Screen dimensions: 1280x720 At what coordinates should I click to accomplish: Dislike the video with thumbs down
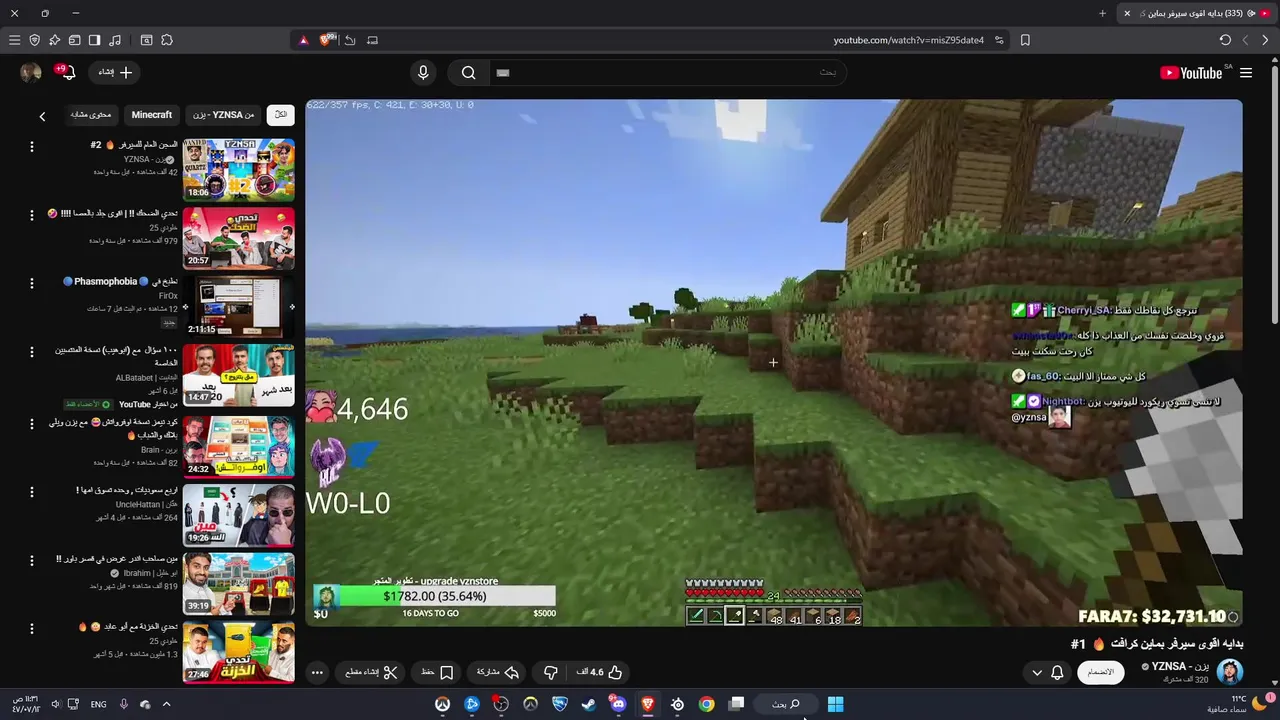(550, 673)
